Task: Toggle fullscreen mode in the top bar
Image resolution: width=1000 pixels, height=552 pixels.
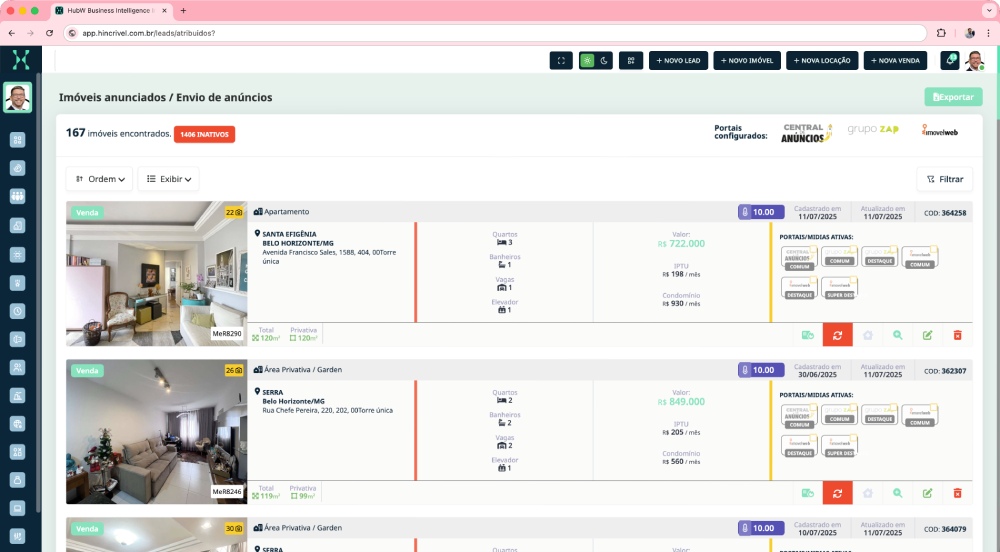Action: click(561, 60)
